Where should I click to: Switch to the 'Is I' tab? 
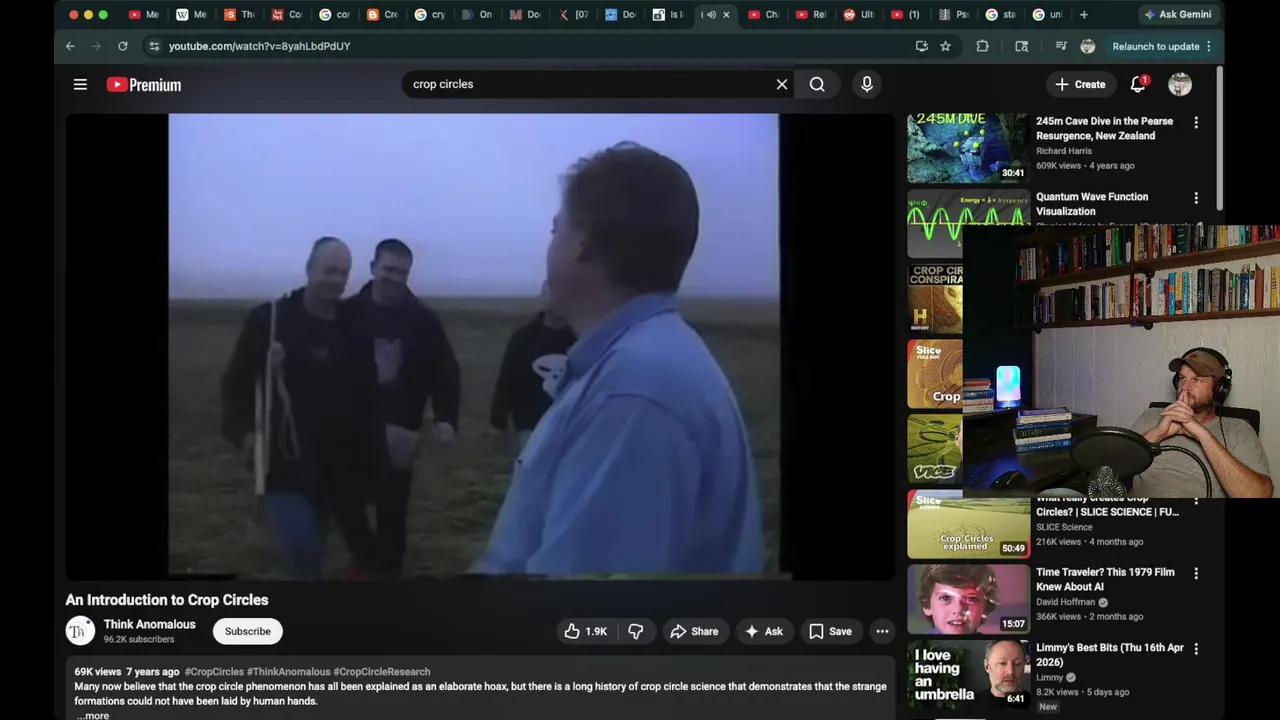click(x=669, y=15)
